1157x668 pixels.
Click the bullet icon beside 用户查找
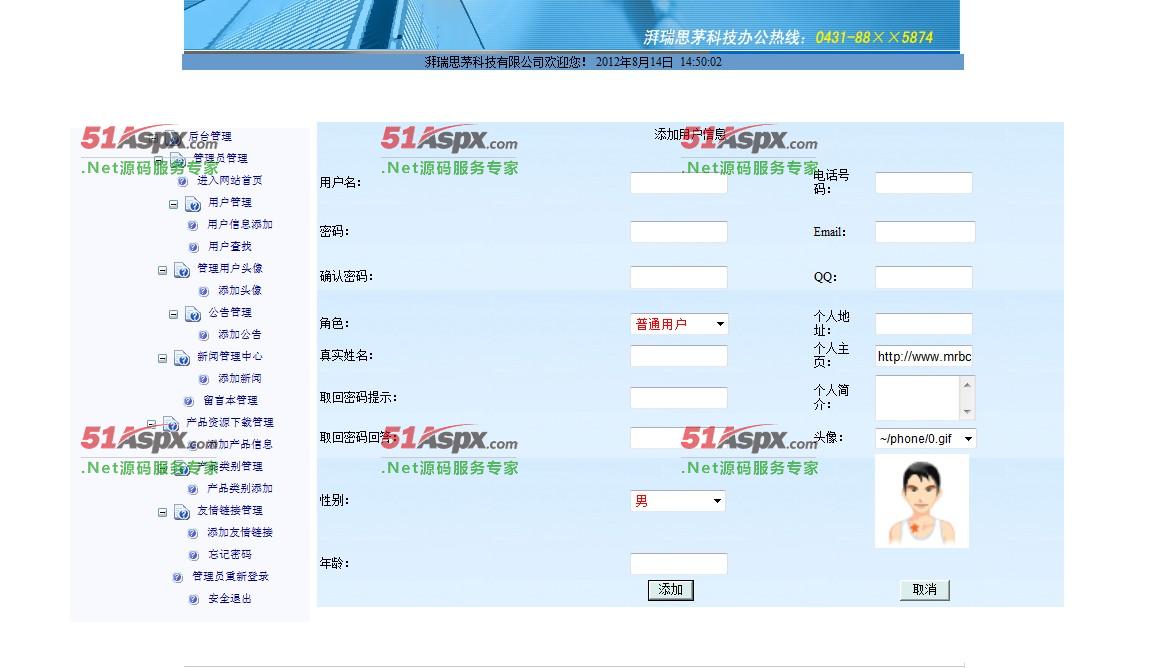193,247
